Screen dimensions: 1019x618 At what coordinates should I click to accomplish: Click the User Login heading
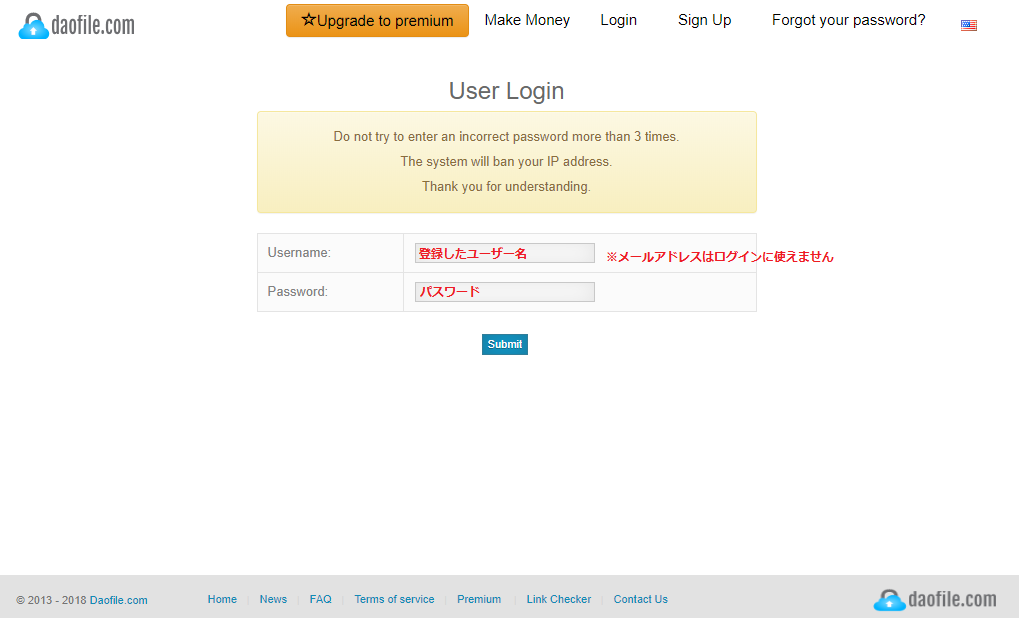tap(506, 91)
